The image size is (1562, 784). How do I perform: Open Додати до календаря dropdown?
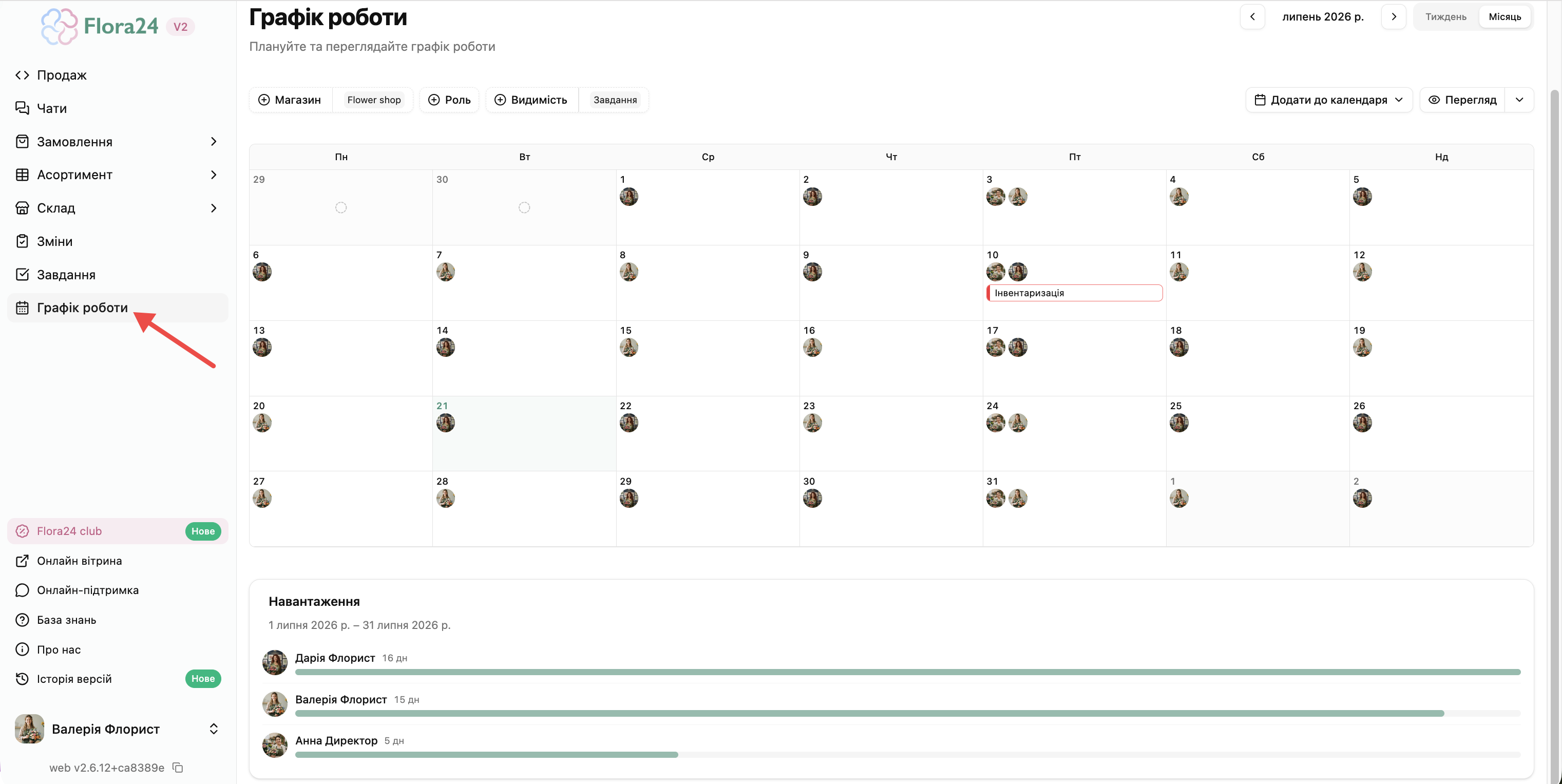tap(1328, 100)
